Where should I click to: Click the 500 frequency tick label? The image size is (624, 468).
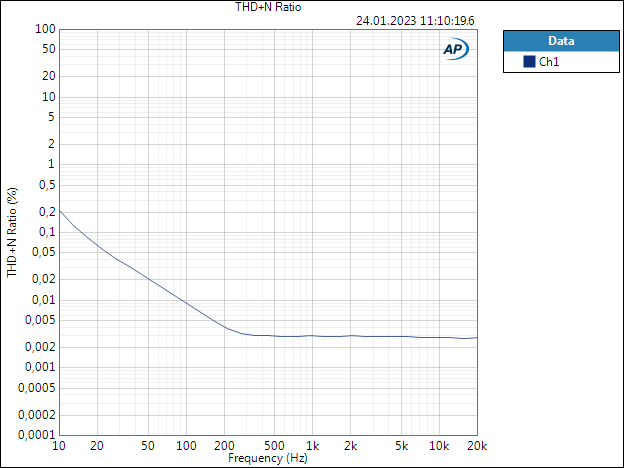point(274,446)
